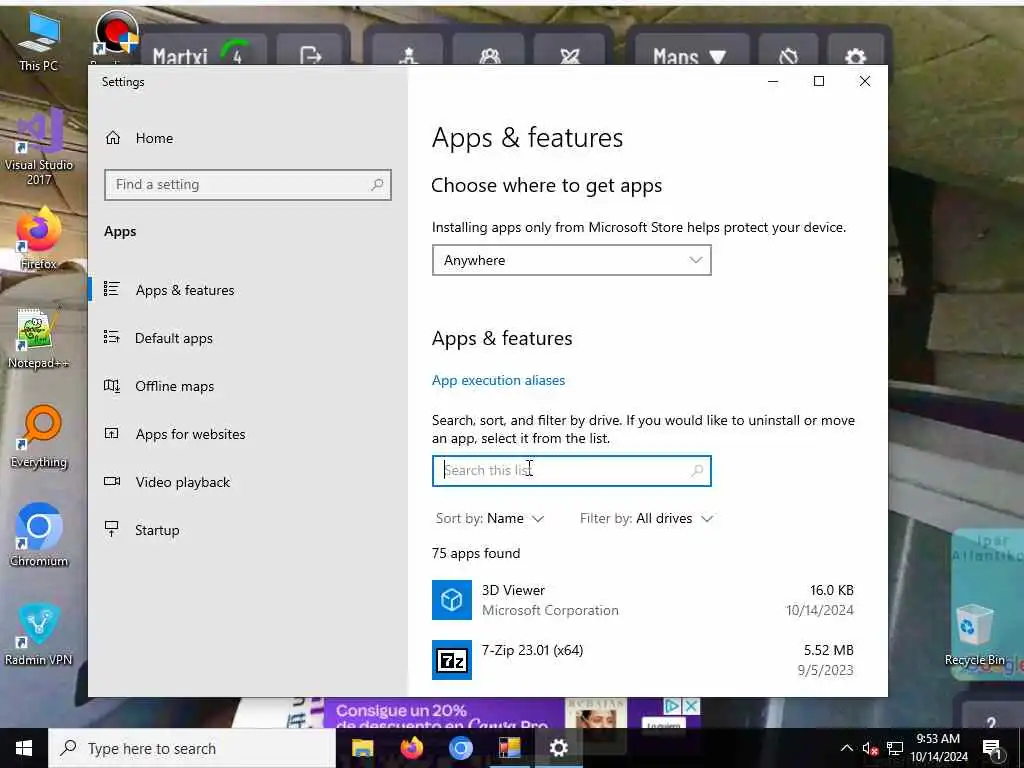Open File Explorer from taskbar
The height and width of the screenshot is (768, 1024).
pos(362,748)
